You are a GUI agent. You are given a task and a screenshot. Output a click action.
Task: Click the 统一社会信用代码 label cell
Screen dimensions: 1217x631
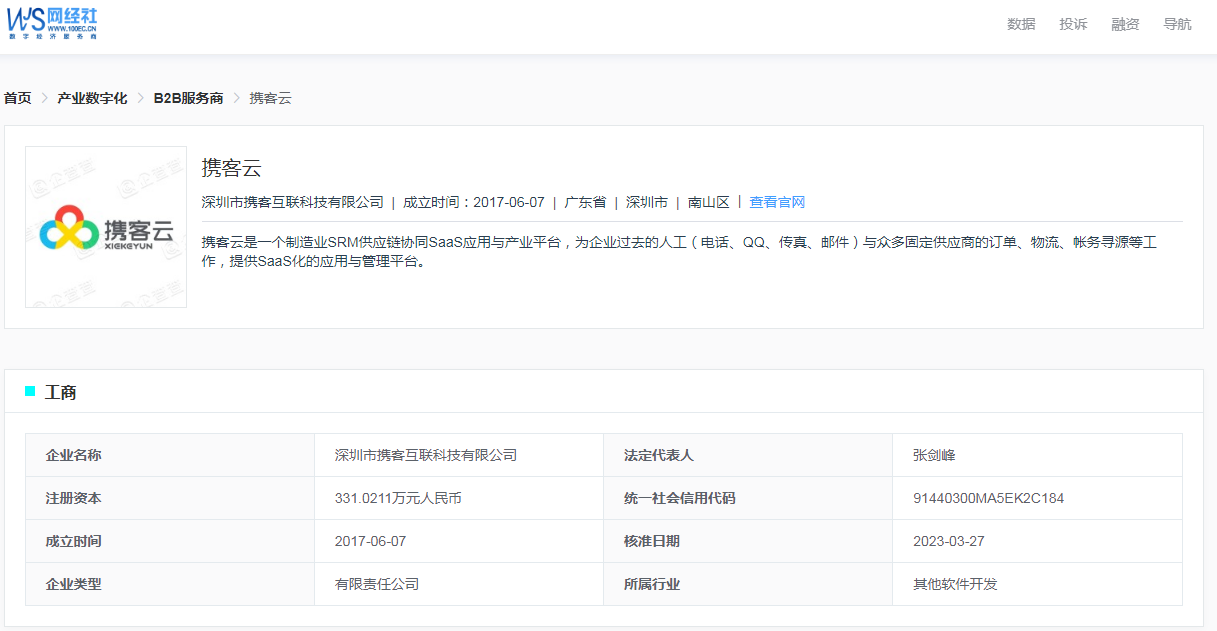[748, 498]
